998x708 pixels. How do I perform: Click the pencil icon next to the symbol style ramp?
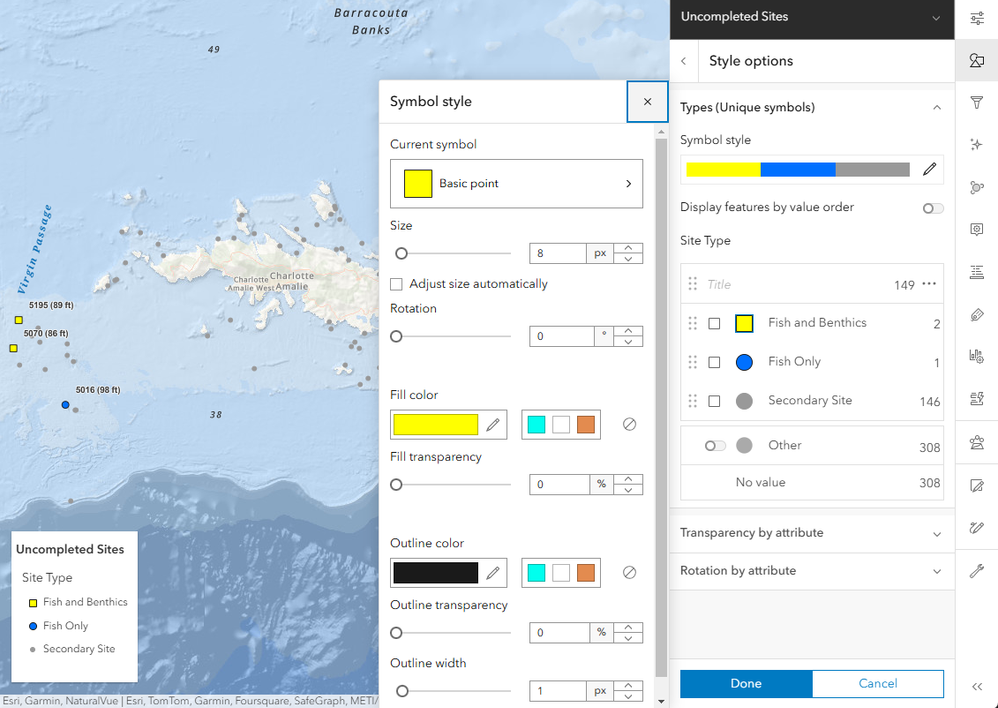(929, 169)
